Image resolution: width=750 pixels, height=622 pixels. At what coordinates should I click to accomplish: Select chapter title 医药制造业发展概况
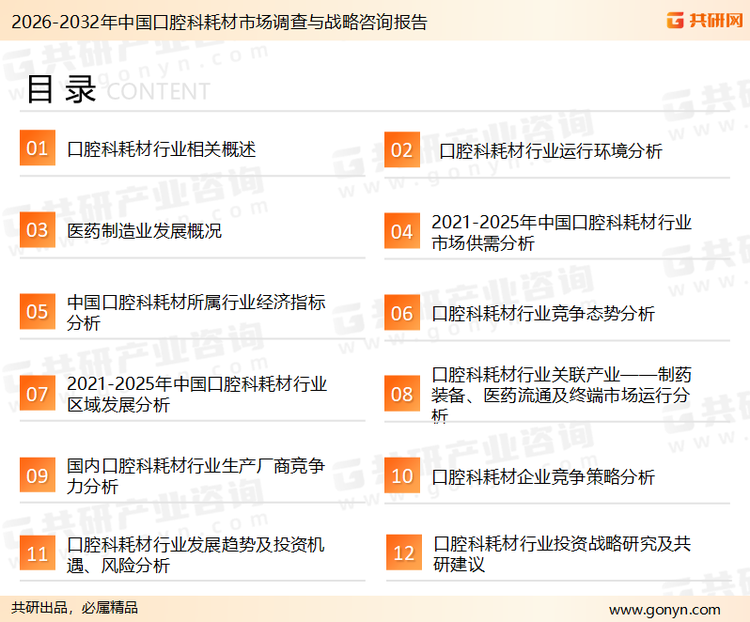click(144, 231)
